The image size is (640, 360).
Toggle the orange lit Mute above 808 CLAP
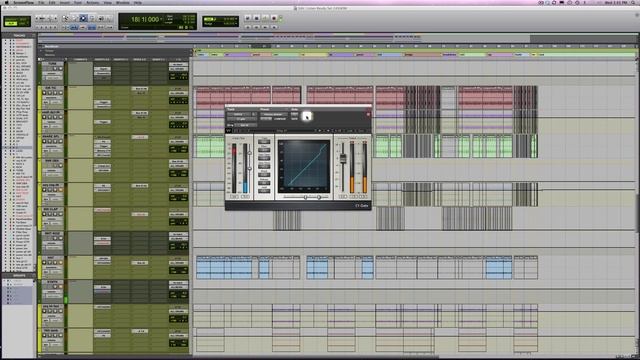60,190
